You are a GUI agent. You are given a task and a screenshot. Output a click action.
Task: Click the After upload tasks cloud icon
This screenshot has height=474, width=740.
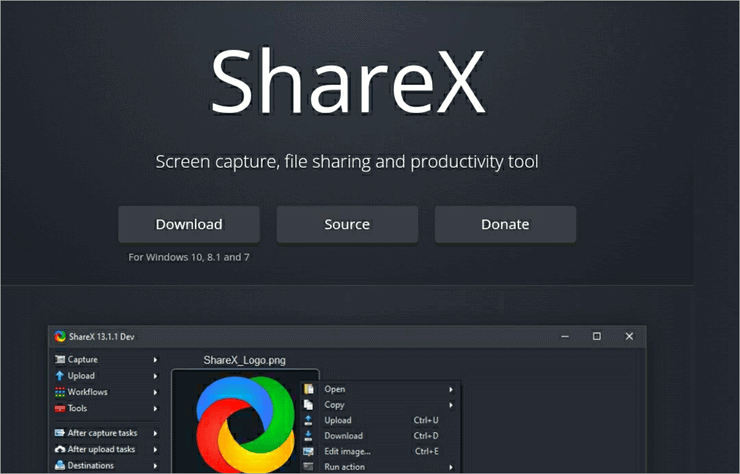click(x=60, y=449)
